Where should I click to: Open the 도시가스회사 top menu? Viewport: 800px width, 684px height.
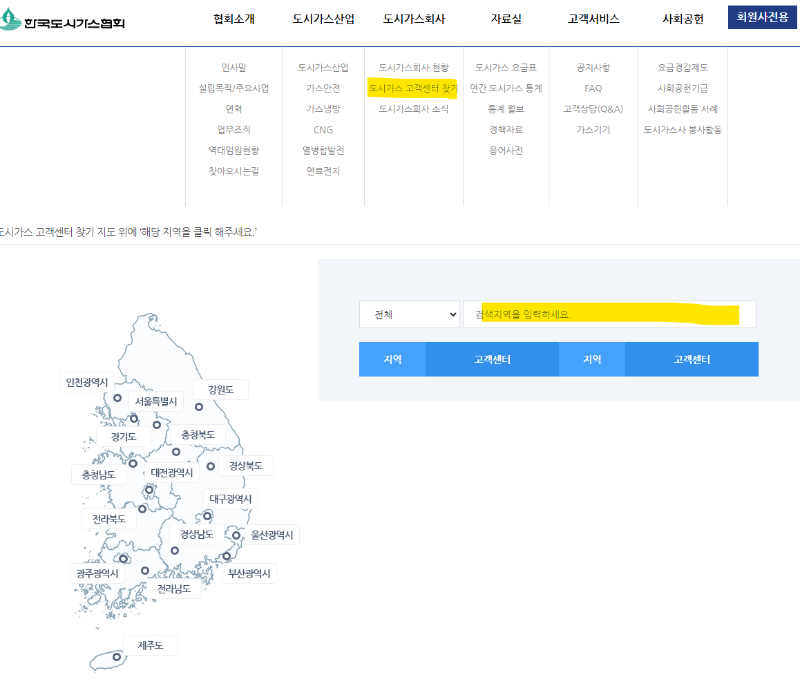tap(414, 19)
